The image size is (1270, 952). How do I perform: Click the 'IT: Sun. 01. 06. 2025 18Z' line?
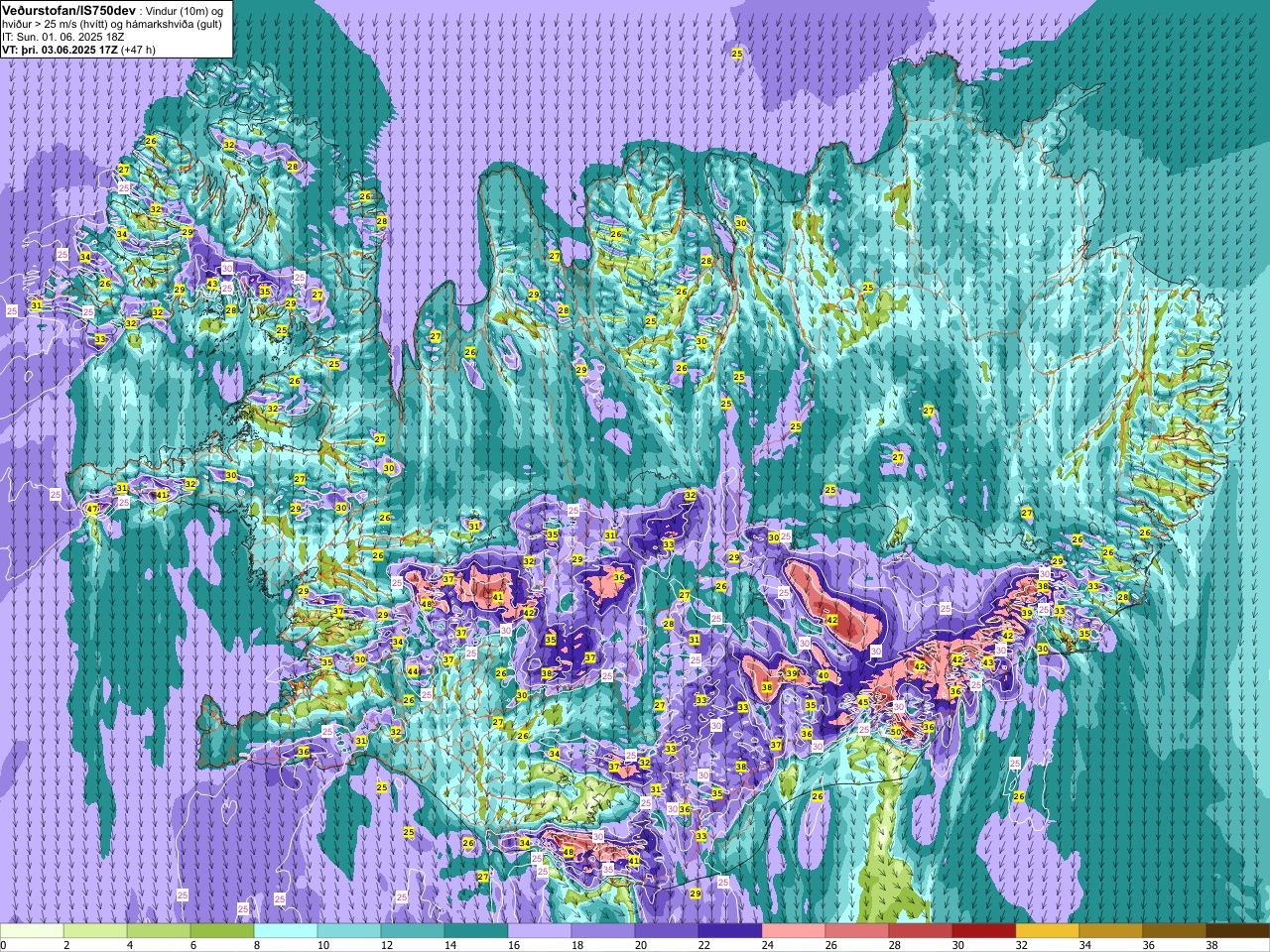pos(63,36)
